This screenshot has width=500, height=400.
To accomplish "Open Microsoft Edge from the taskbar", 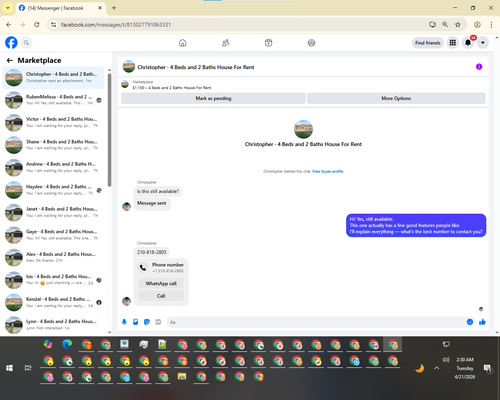I will coord(67,344).
